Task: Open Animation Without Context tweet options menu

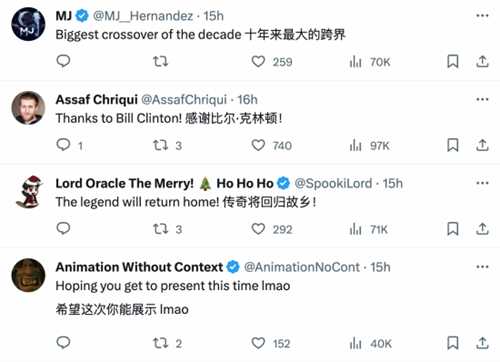Action: click(x=482, y=267)
